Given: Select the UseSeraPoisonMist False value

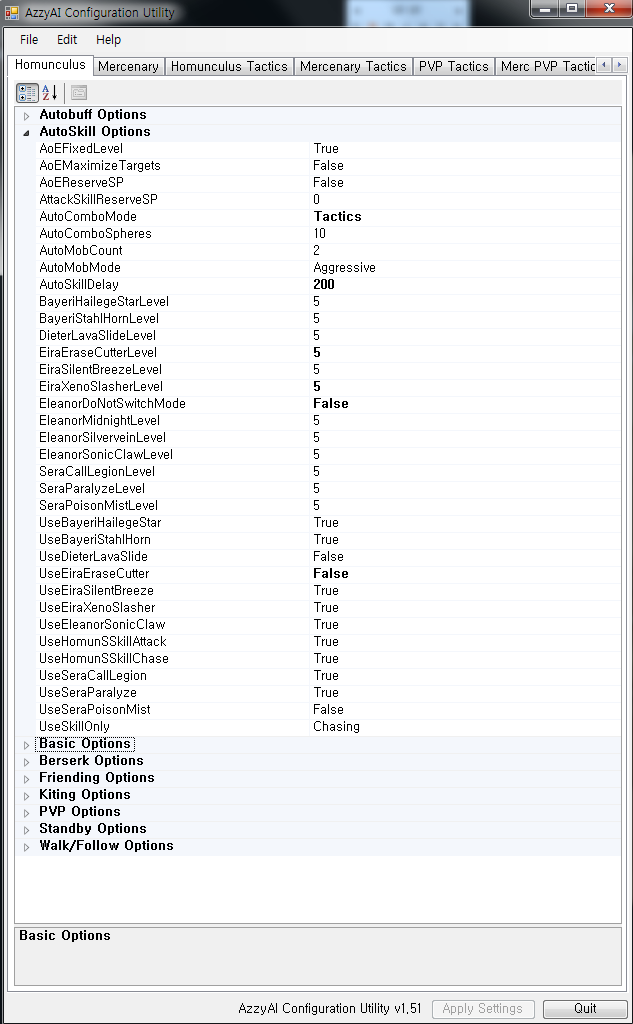Looking at the screenshot, I should click(x=328, y=709).
